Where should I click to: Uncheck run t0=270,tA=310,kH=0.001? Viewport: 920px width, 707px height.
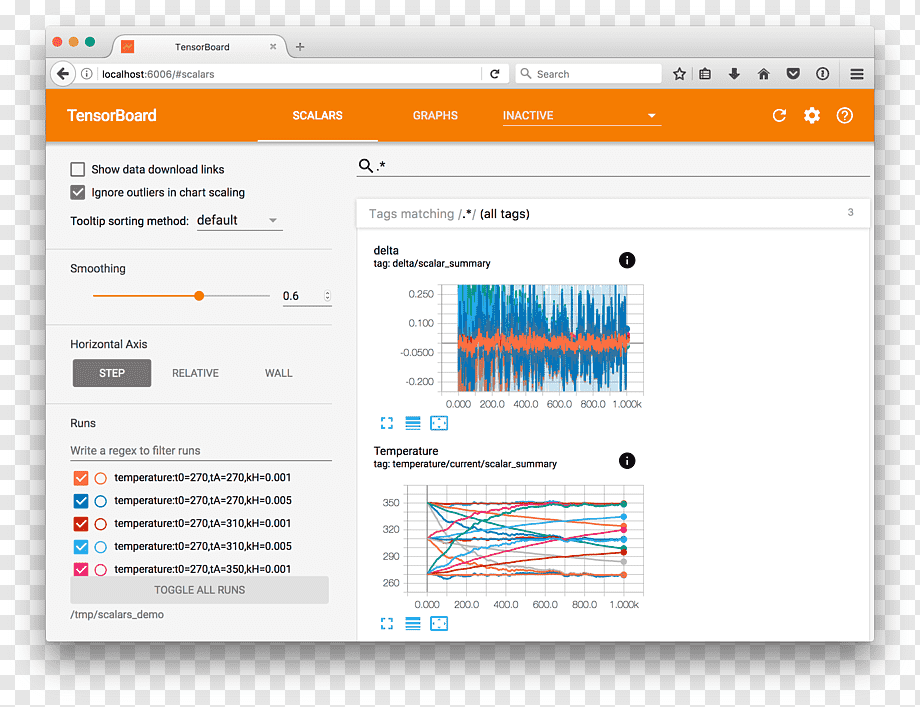(x=81, y=524)
